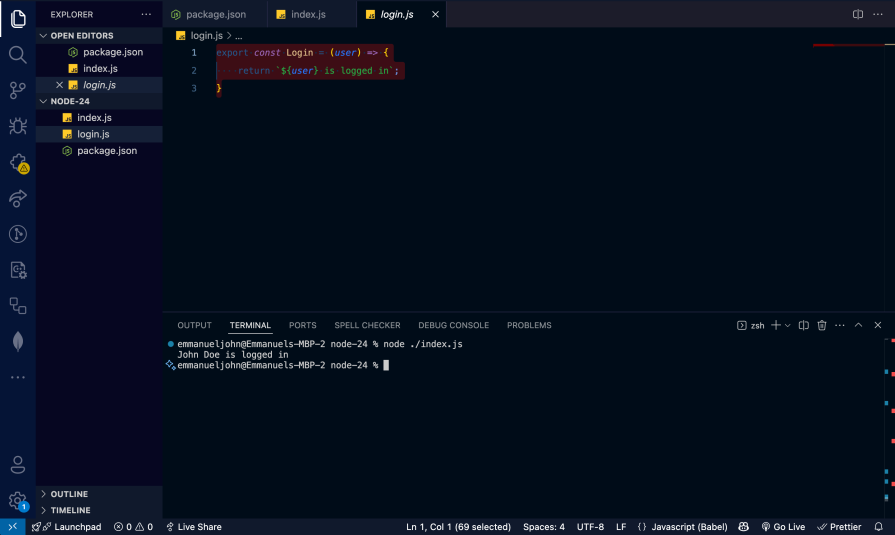The height and width of the screenshot is (535, 895).
Task: Open the Manage gear icon
Action: click(x=18, y=501)
